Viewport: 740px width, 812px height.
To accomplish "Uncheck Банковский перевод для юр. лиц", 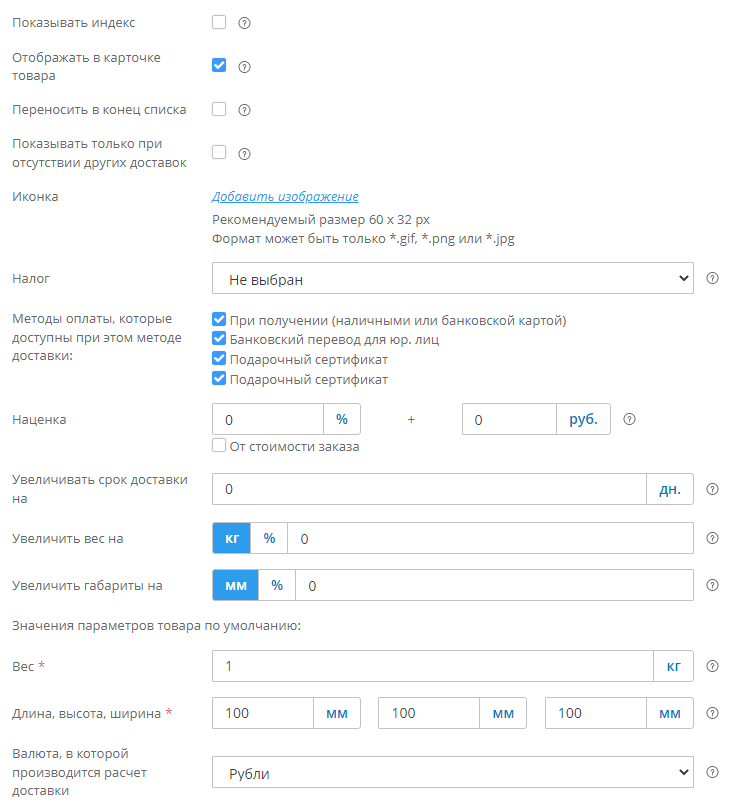I will 220,340.
